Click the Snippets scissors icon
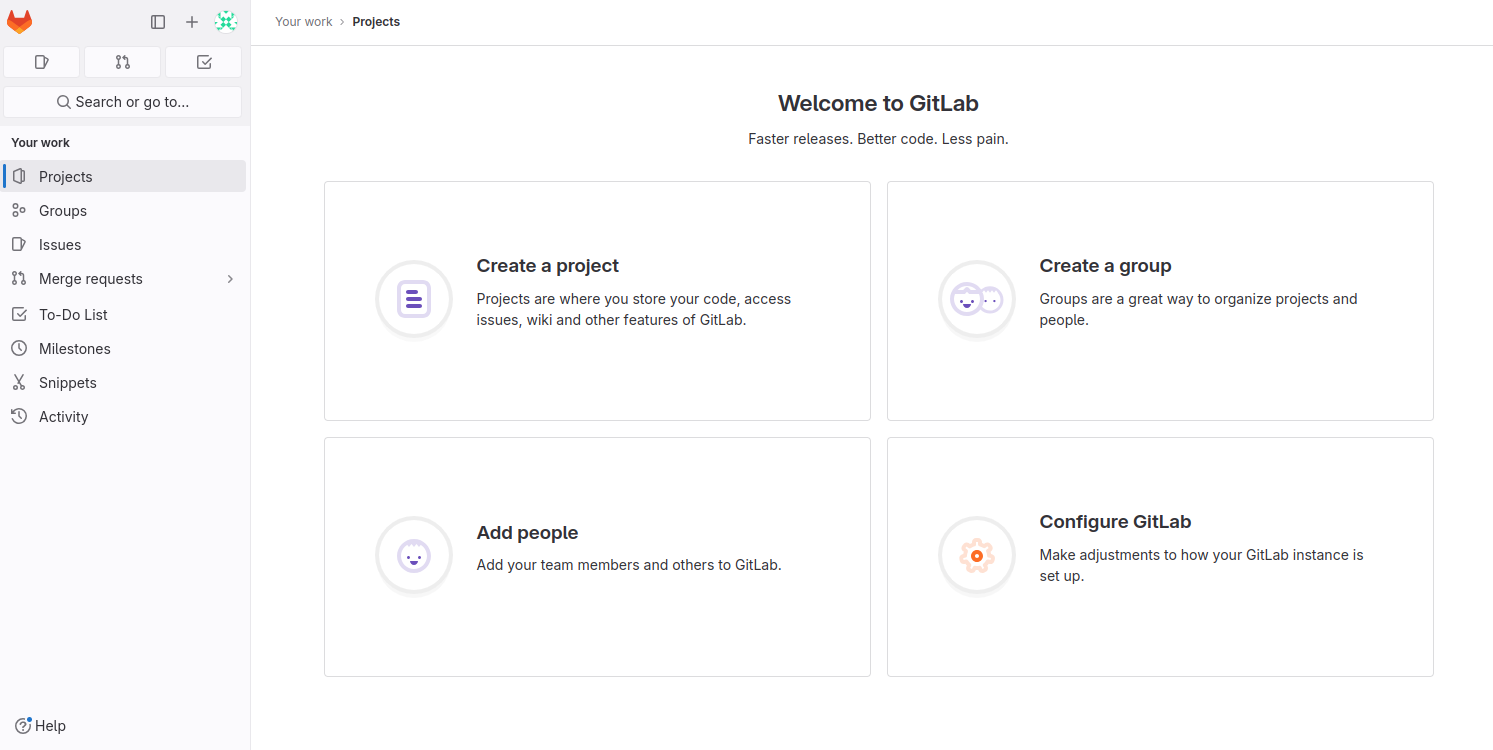The image size is (1493, 750). tap(19, 383)
